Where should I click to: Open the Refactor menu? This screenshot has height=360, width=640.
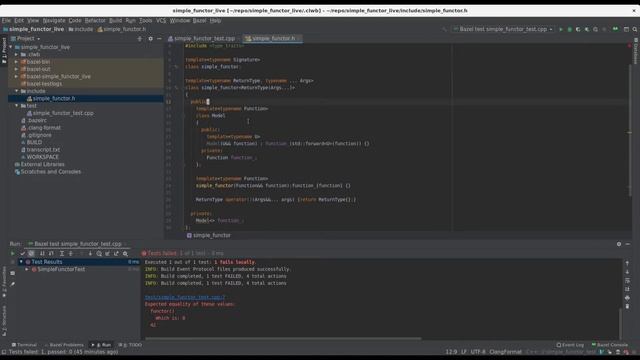(95, 20)
